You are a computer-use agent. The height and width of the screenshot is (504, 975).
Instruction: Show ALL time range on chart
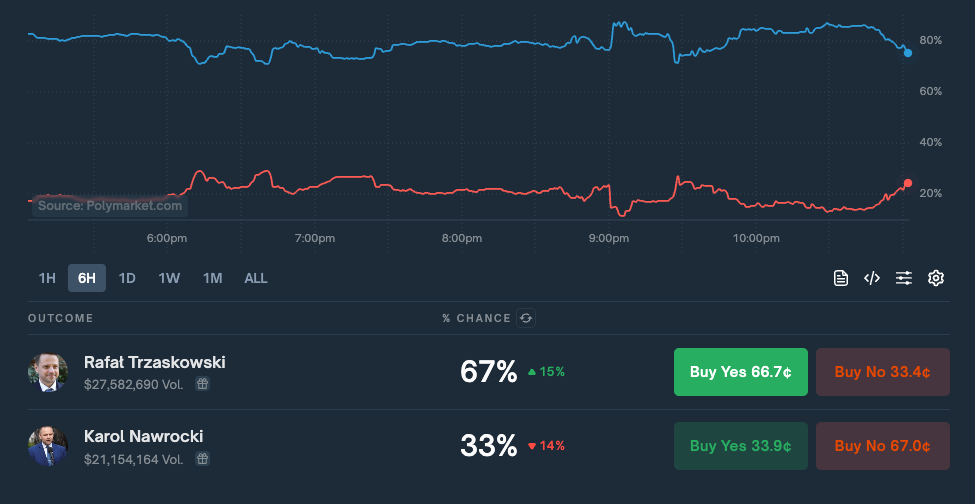[256, 278]
